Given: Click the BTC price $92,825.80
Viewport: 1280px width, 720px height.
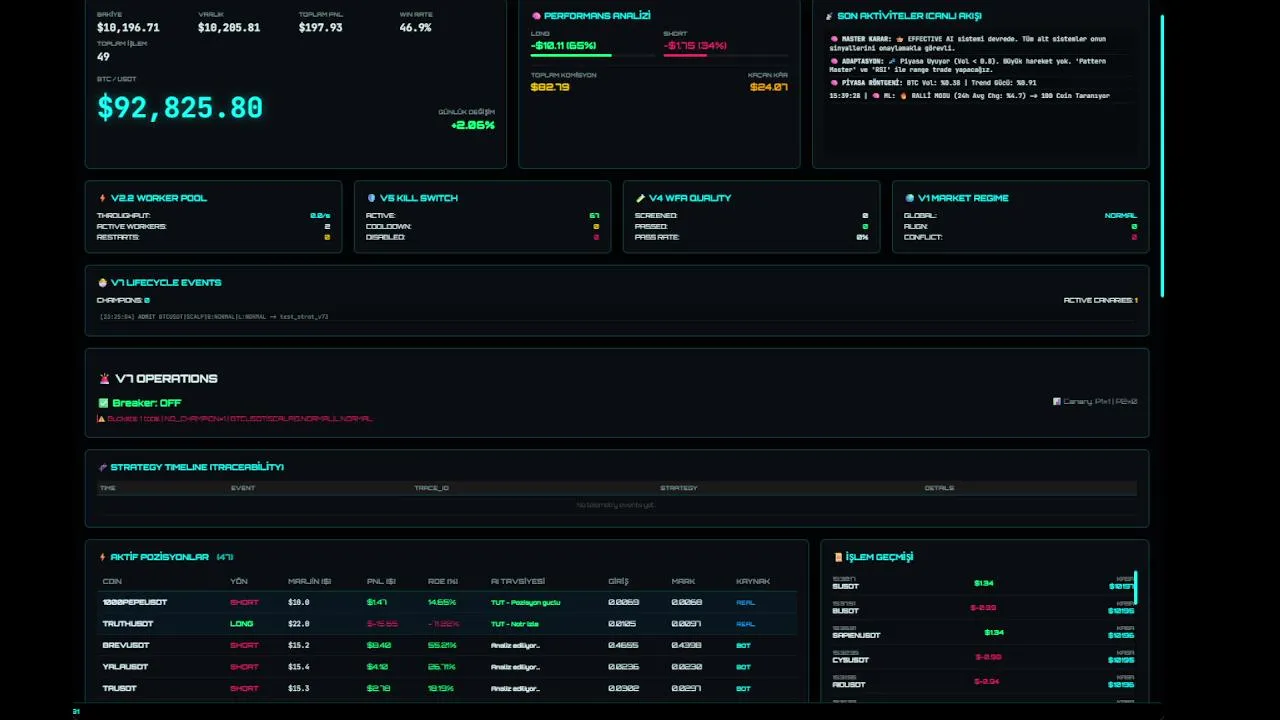Looking at the screenshot, I should [x=180, y=108].
